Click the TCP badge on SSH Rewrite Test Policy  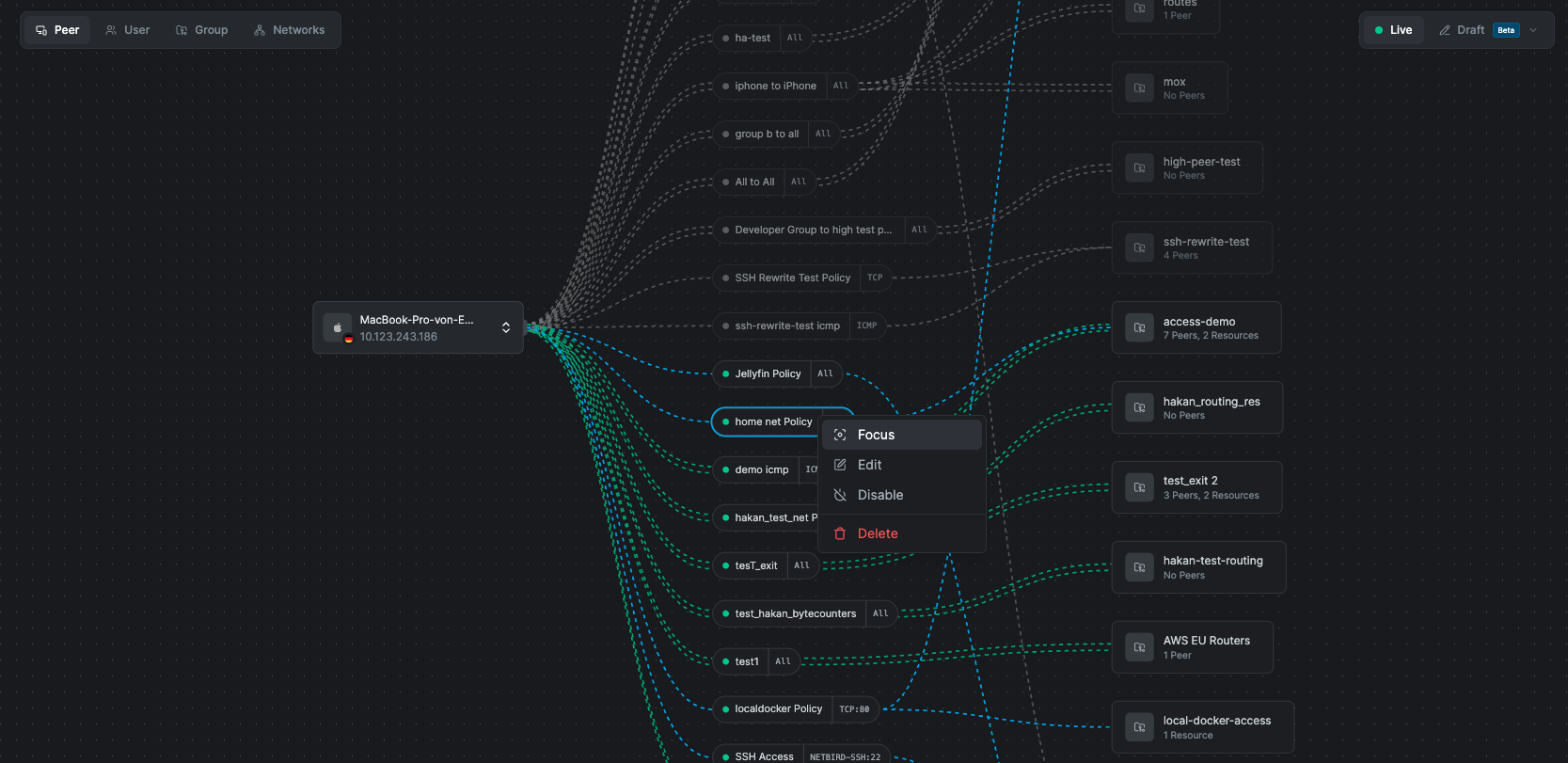pos(875,278)
